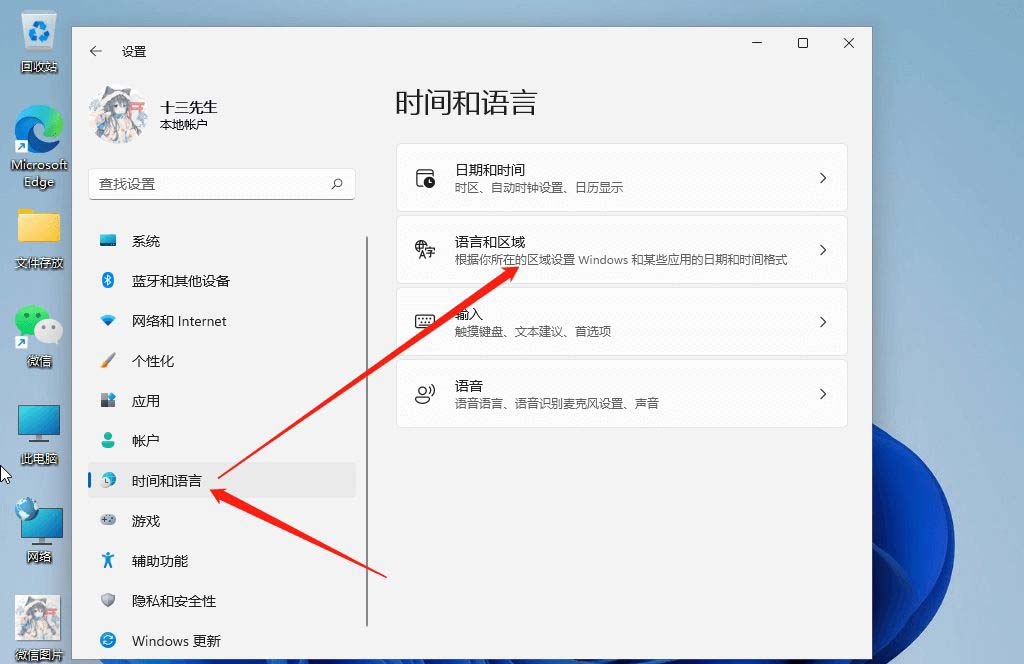Viewport: 1024px width, 664px height.
Task: Select 时间和语言 in sidebar
Action: click(x=221, y=481)
